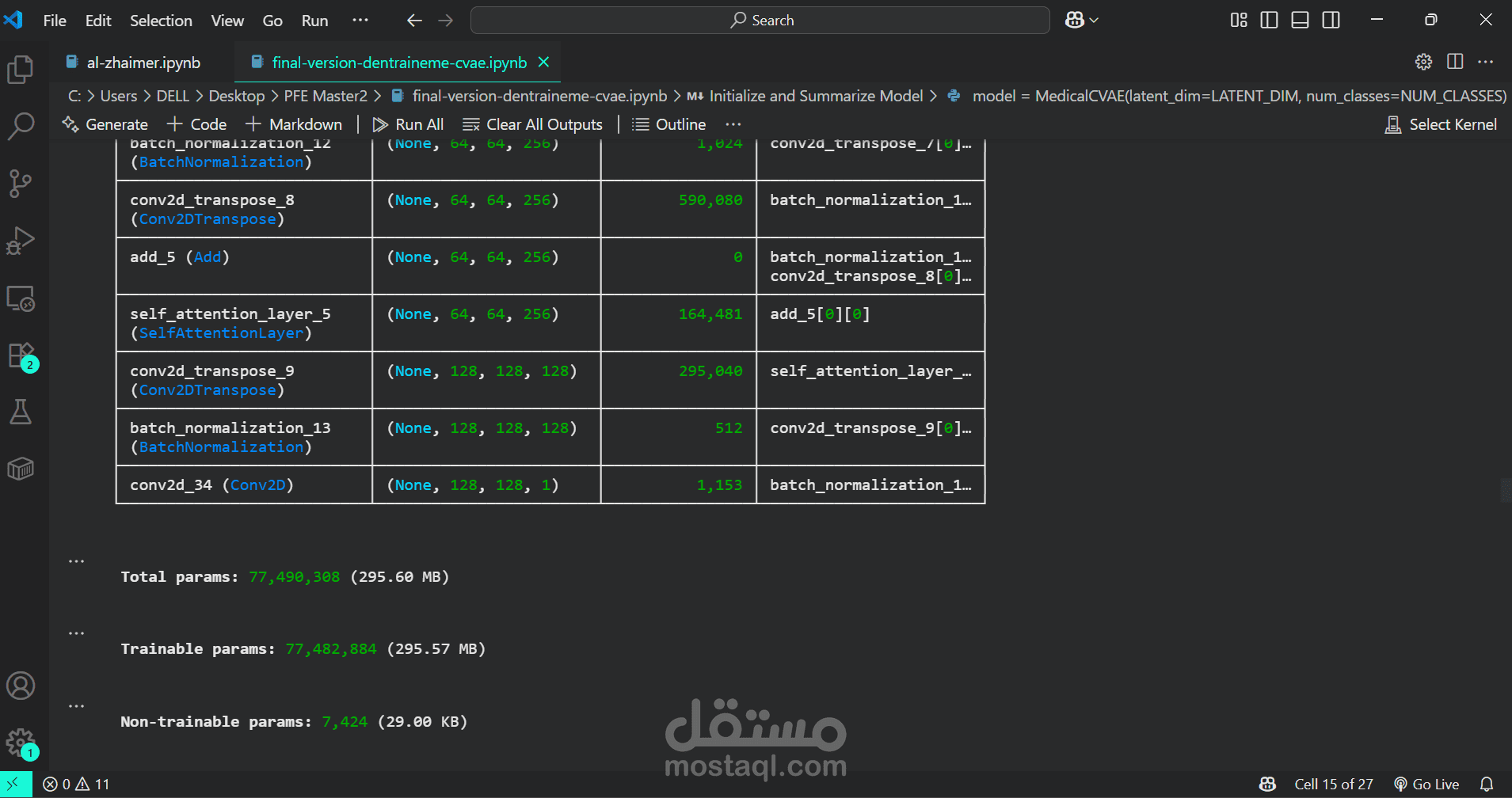Open the Explorer view in activity bar
Image resolution: width=1512 pixels, height=798 pixels.
pos(21,70)
